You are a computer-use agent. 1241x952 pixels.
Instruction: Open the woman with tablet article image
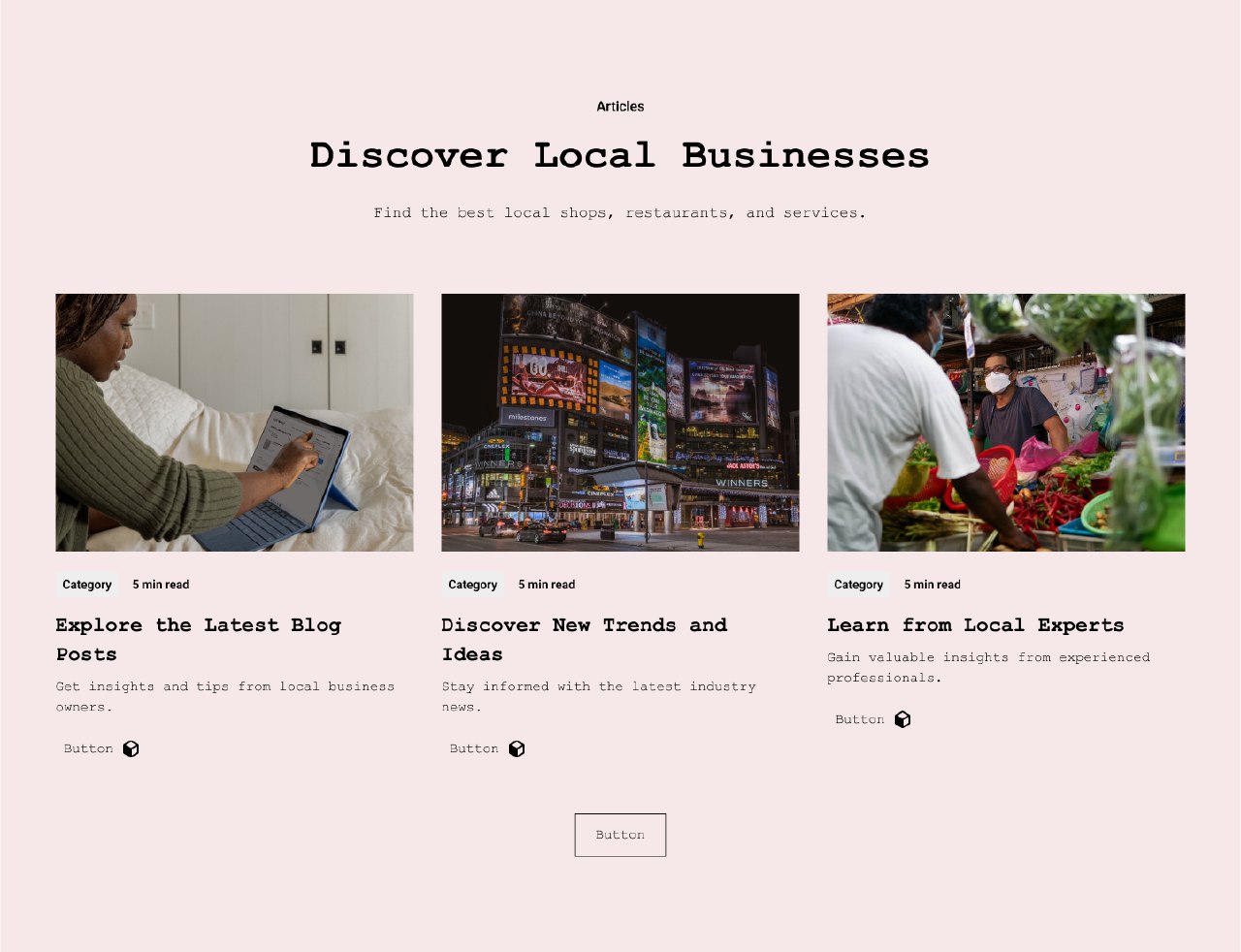pyautogui.click(x=235, y=423)
